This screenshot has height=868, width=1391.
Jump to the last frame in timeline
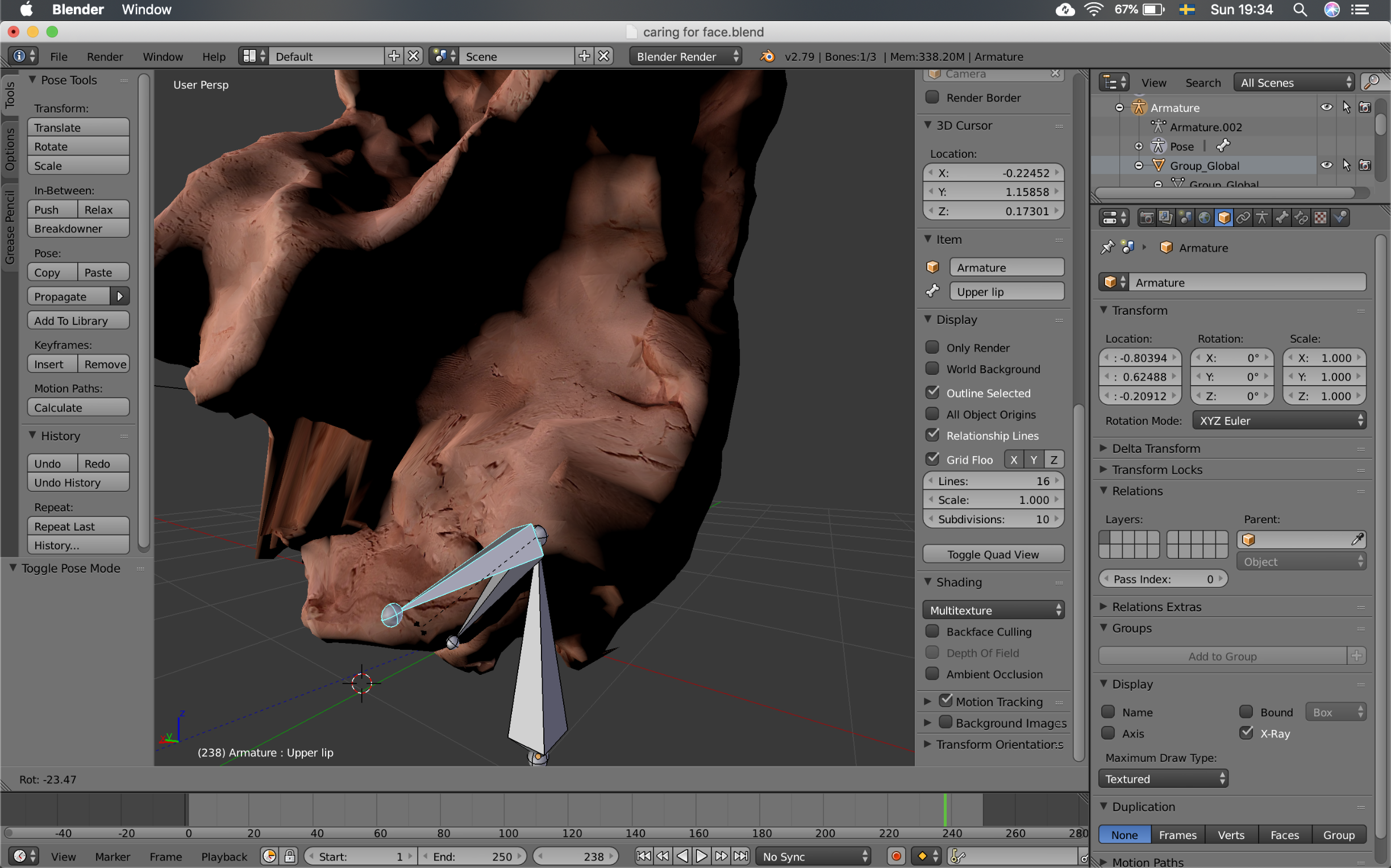pyautogui.click(x=741, y=856)
